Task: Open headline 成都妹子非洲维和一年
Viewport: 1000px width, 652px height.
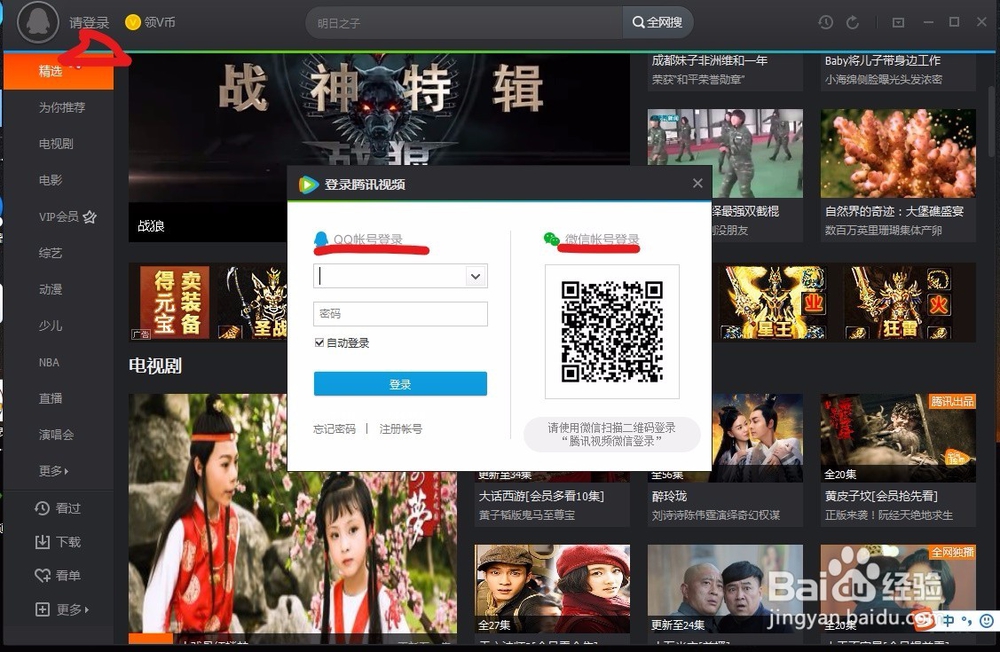Action: click(710, 61)
